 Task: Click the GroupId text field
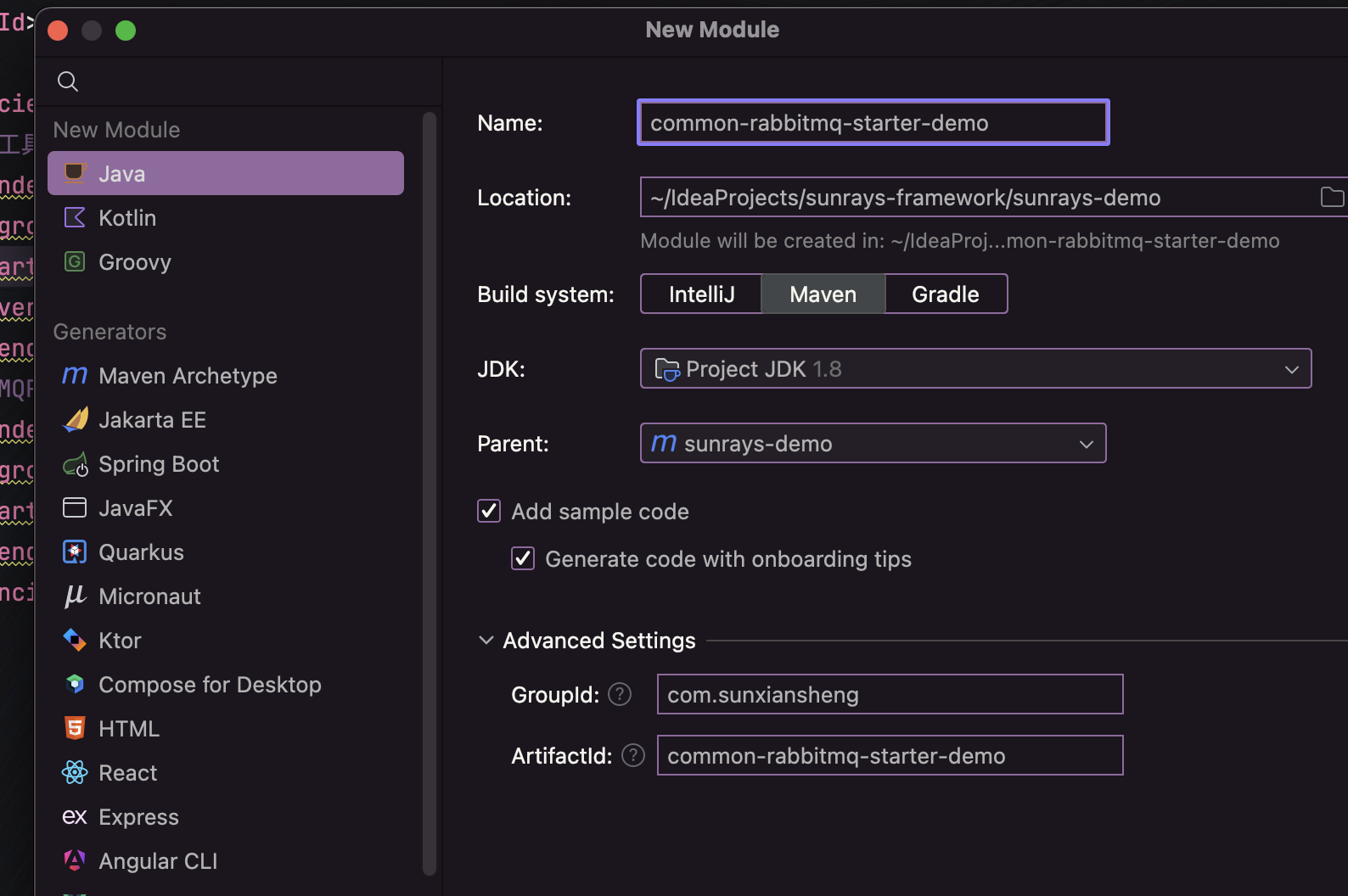tap(890, 694)
